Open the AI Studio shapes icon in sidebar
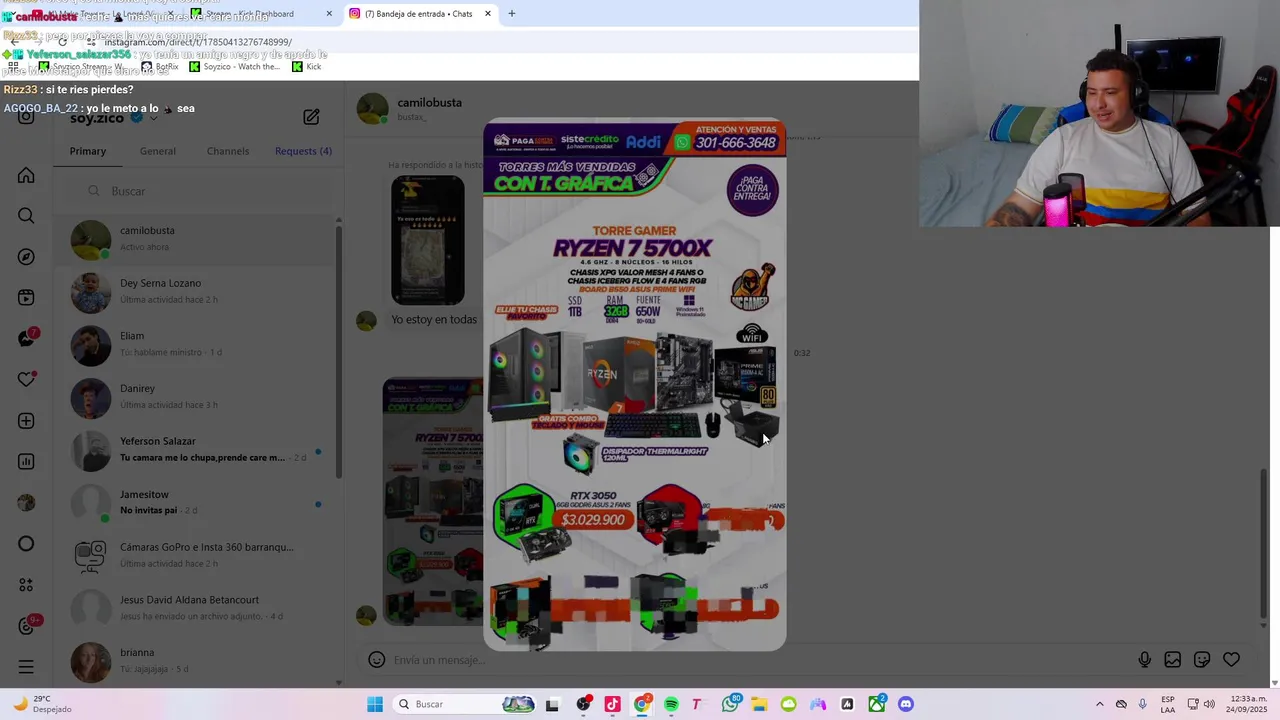 (26, 585)
